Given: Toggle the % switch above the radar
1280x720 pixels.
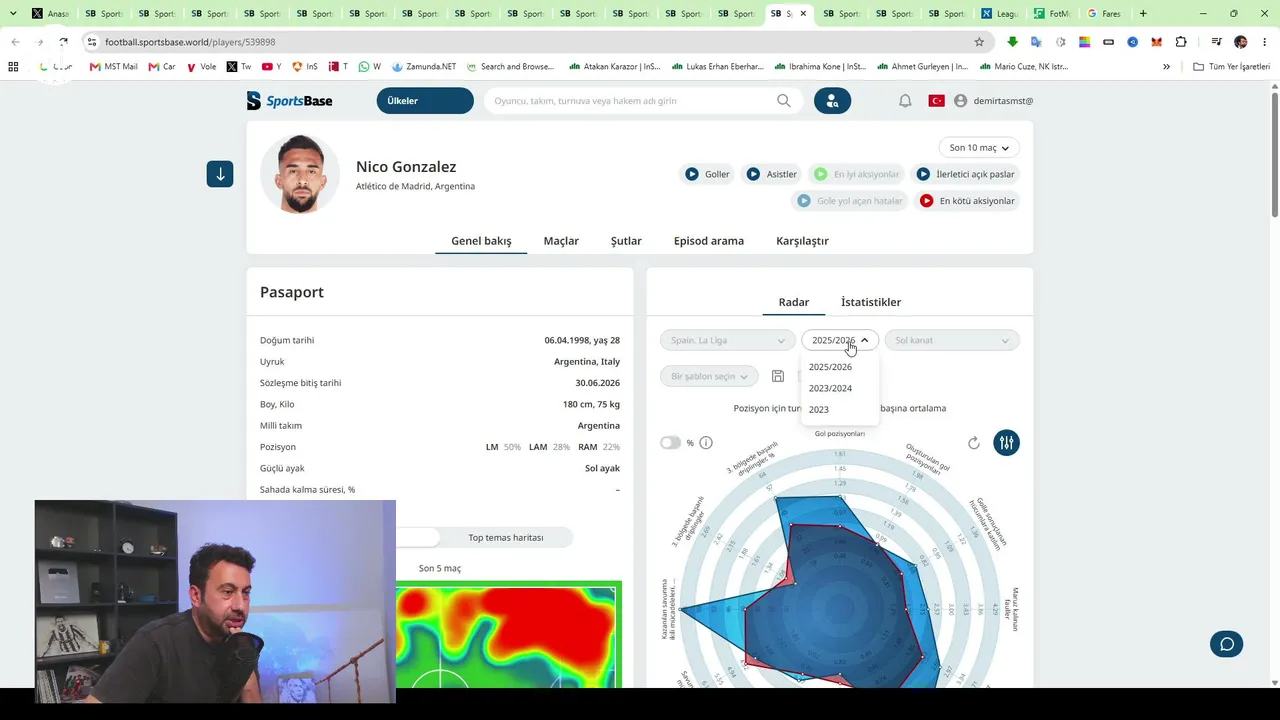Looking at the screenshot, I should [670, 443].
